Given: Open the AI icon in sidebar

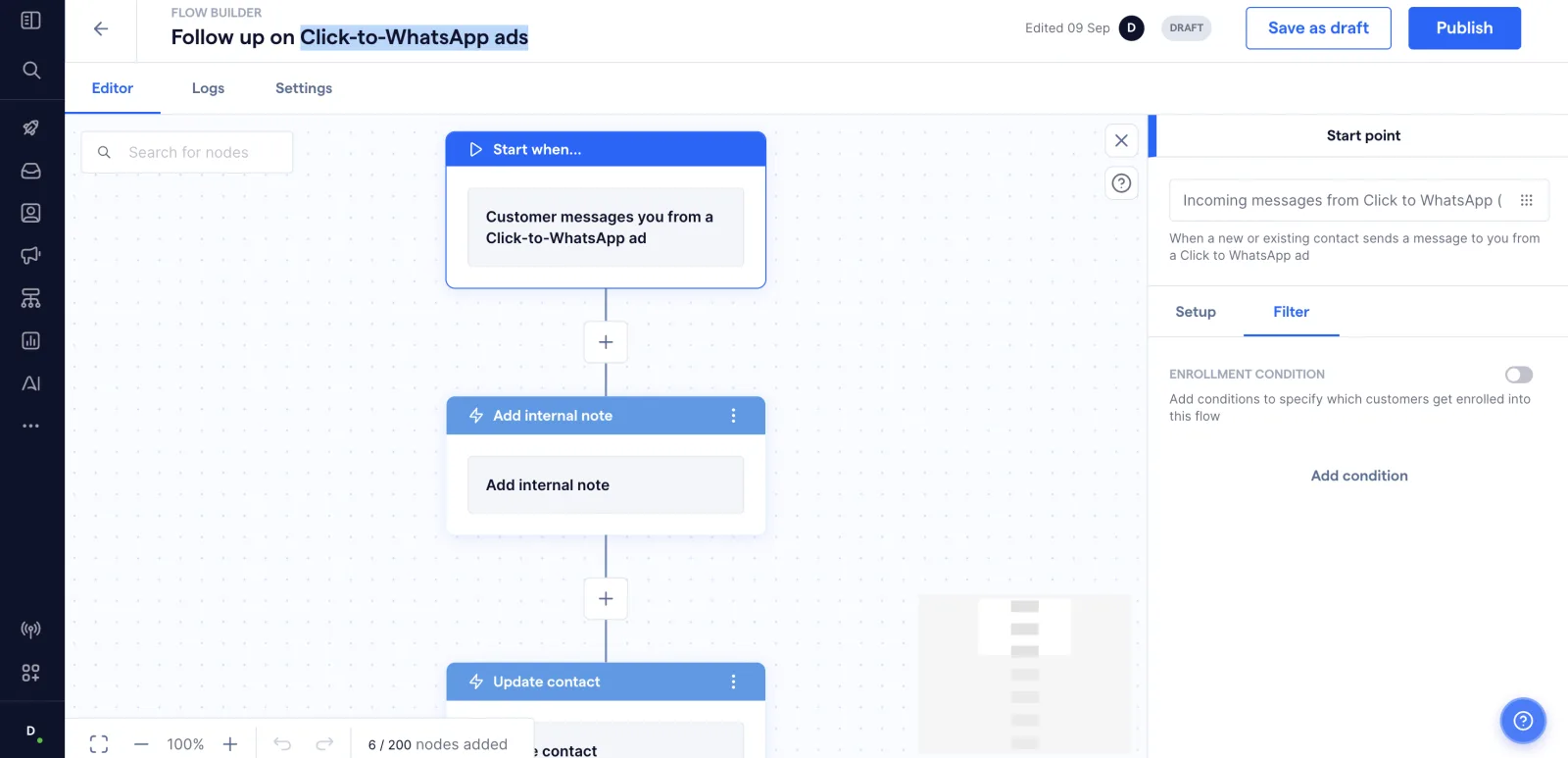Looking at the screenshot, I should (x=31, y=383).
